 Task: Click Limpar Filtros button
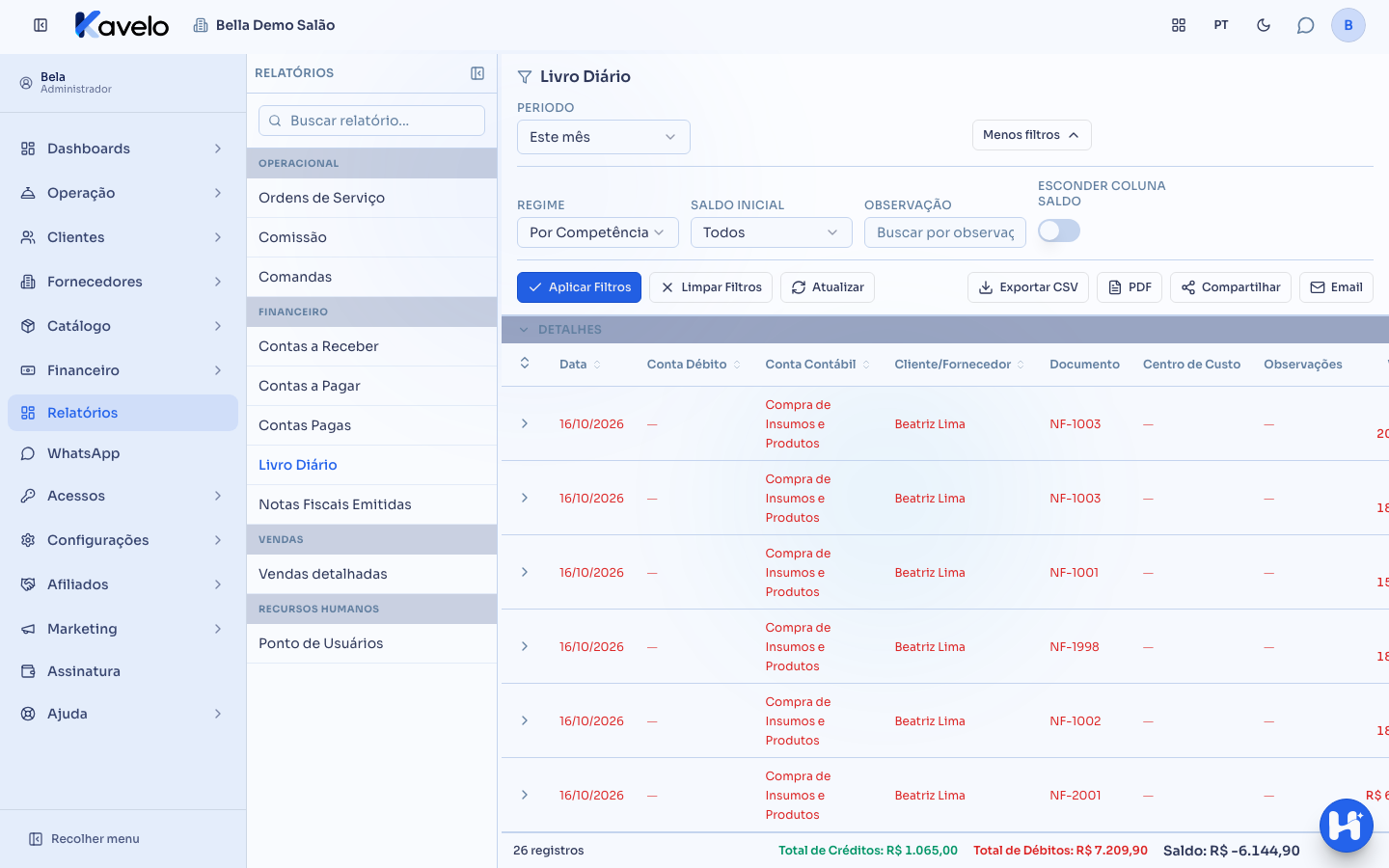(x=711, y=287)
